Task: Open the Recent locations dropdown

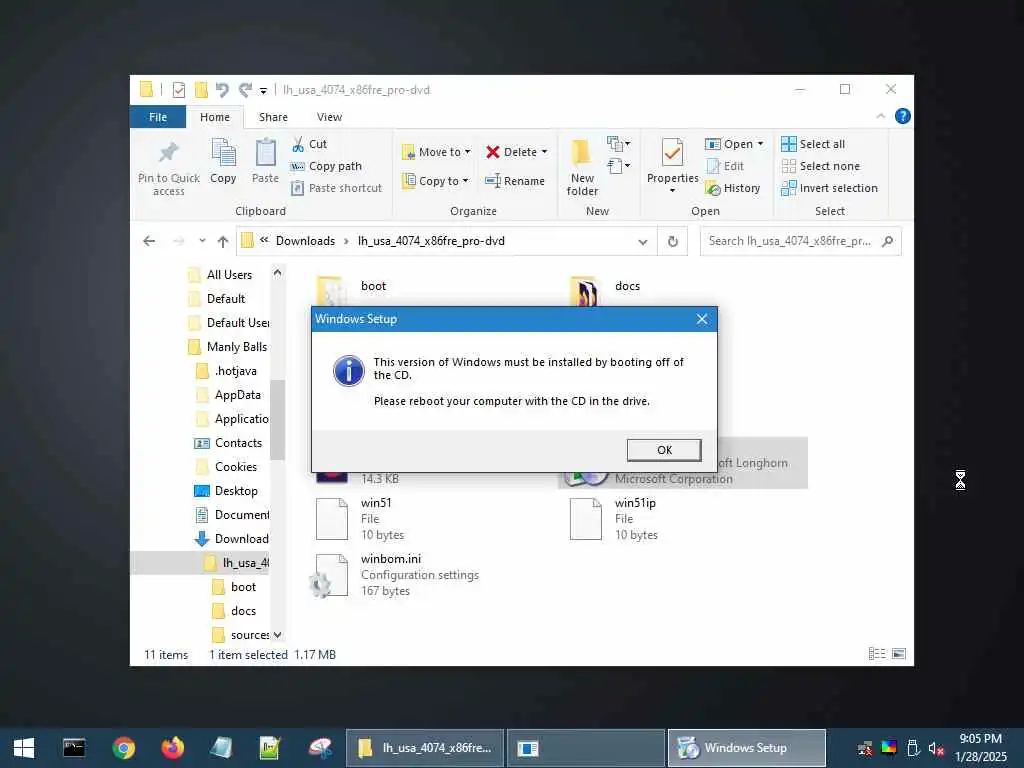Action: coord(202,241)
